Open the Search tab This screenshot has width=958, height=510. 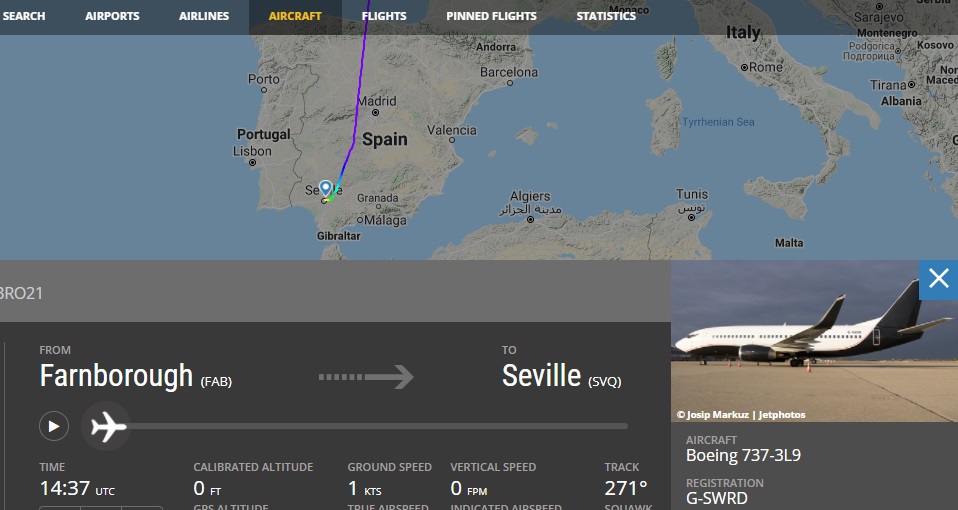click(24, 16)
